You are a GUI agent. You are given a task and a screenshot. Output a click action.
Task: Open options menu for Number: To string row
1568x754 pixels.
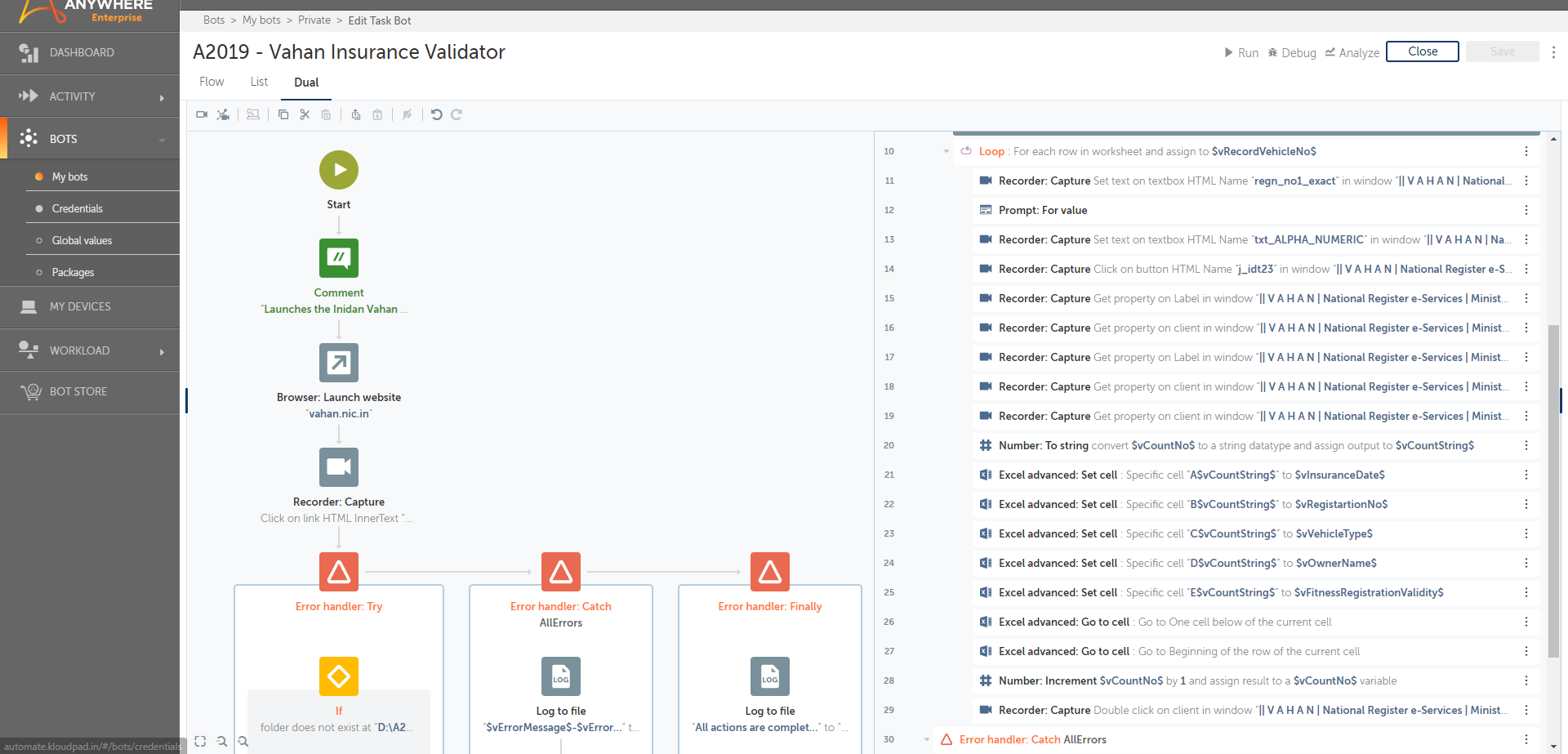pyautogui.click(x=1526, y=445)
